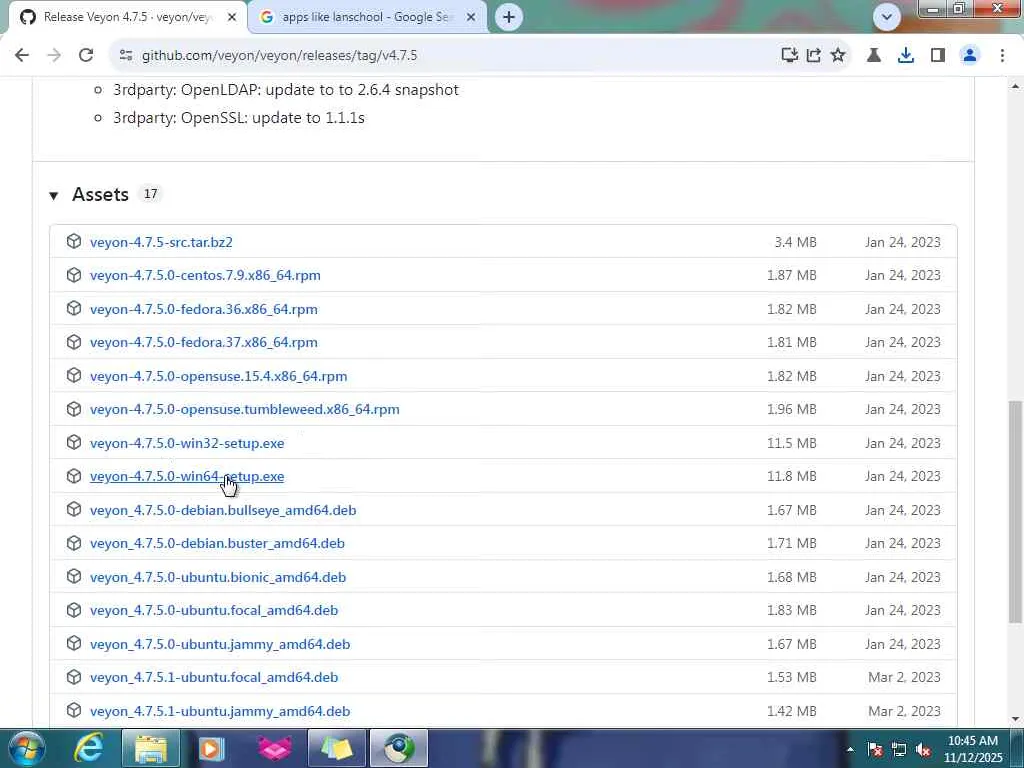Screen dimensions: 1024x768
Task: Download veyon_4.7.5.0-ubuntu.focal_amd64.deb
Action: pyautogui.click(x=214, y=611)
